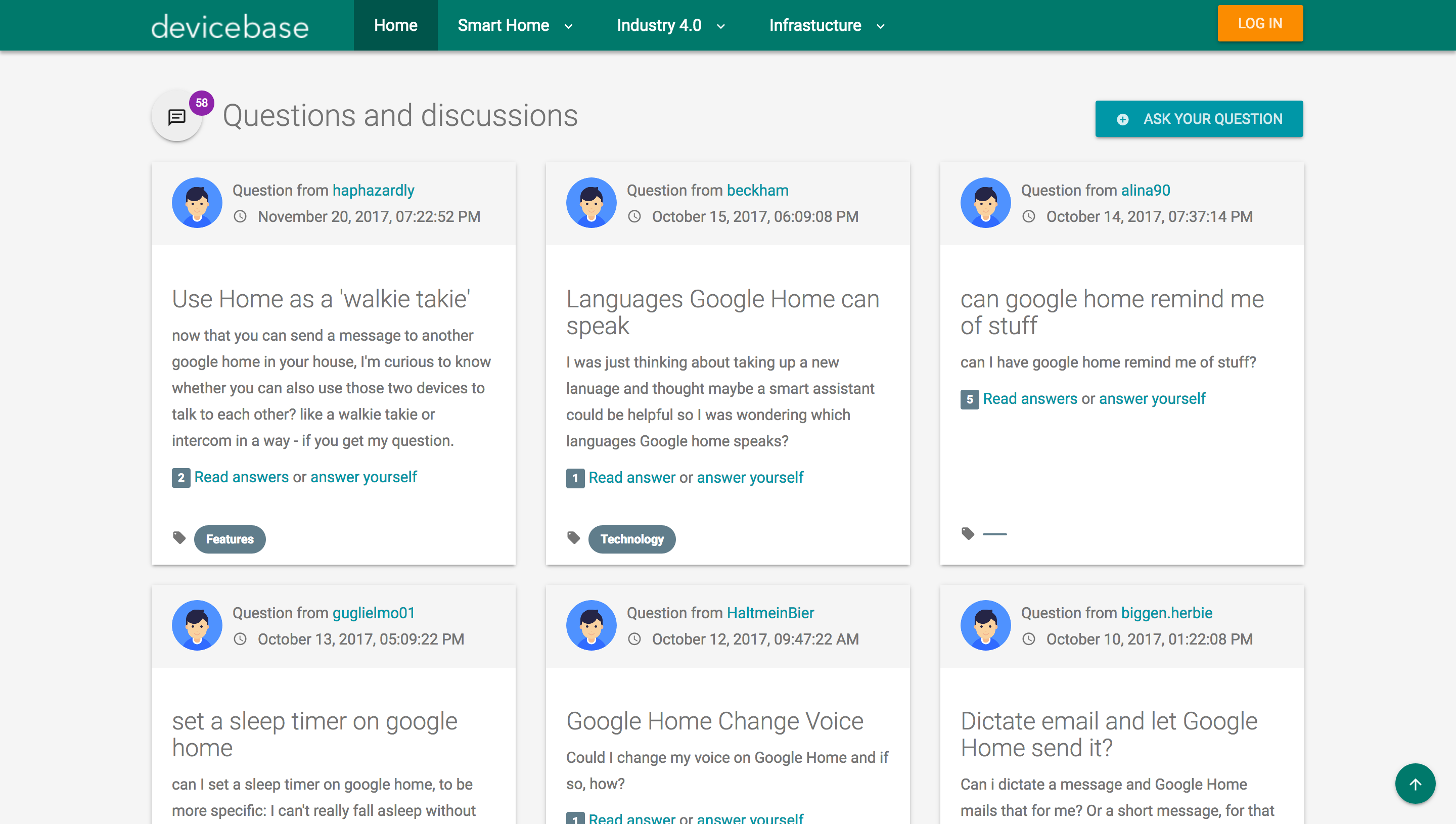Click clock icon beside October 12 timestamp
Screen dimensions: 1456x824
(x=635, y=639)
